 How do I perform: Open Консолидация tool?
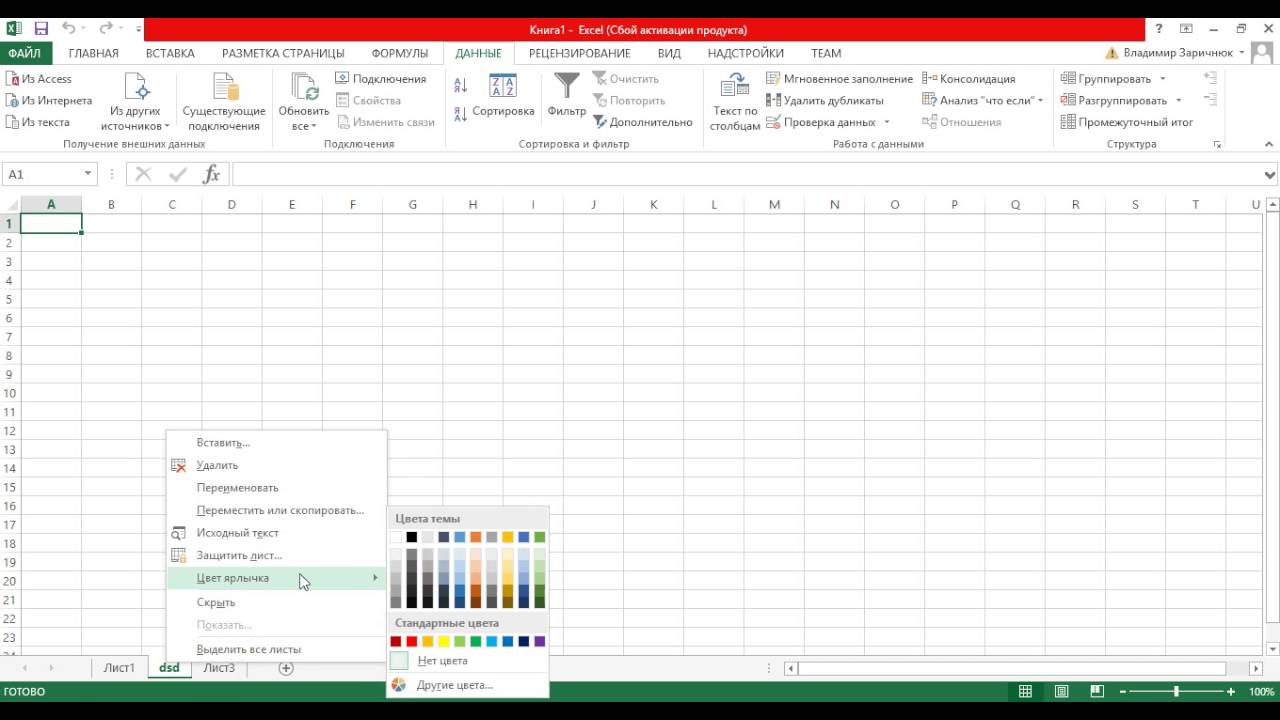click(968, 79)
